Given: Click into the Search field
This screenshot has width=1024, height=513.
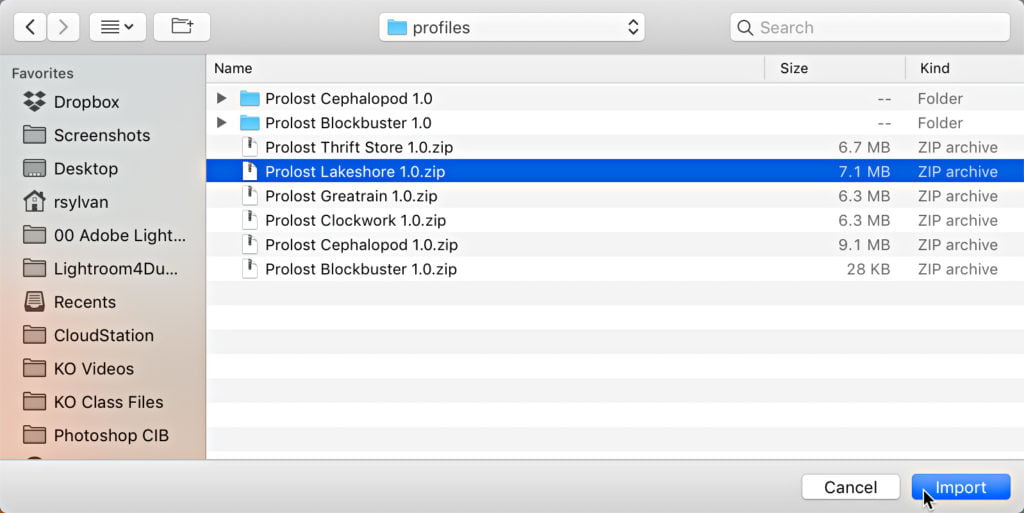Looking at the screenshot, I should 880,27.
